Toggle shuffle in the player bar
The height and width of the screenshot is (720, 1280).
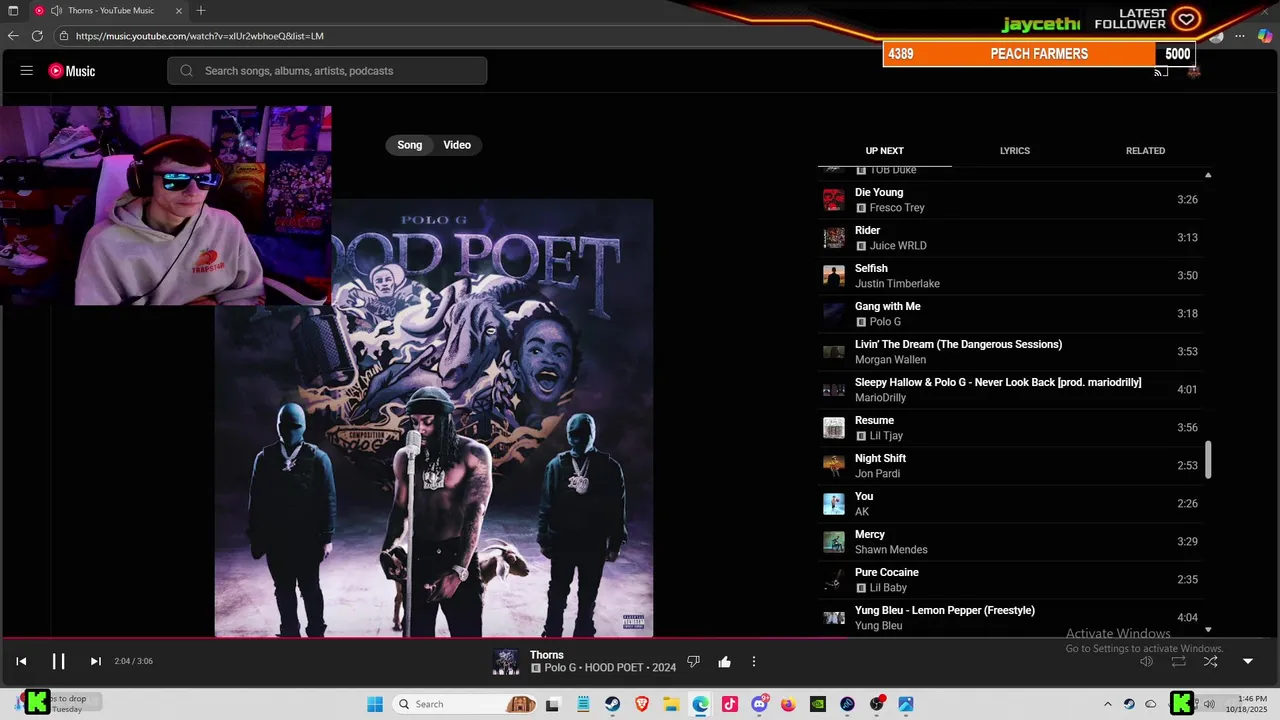tap(1210, 661)
